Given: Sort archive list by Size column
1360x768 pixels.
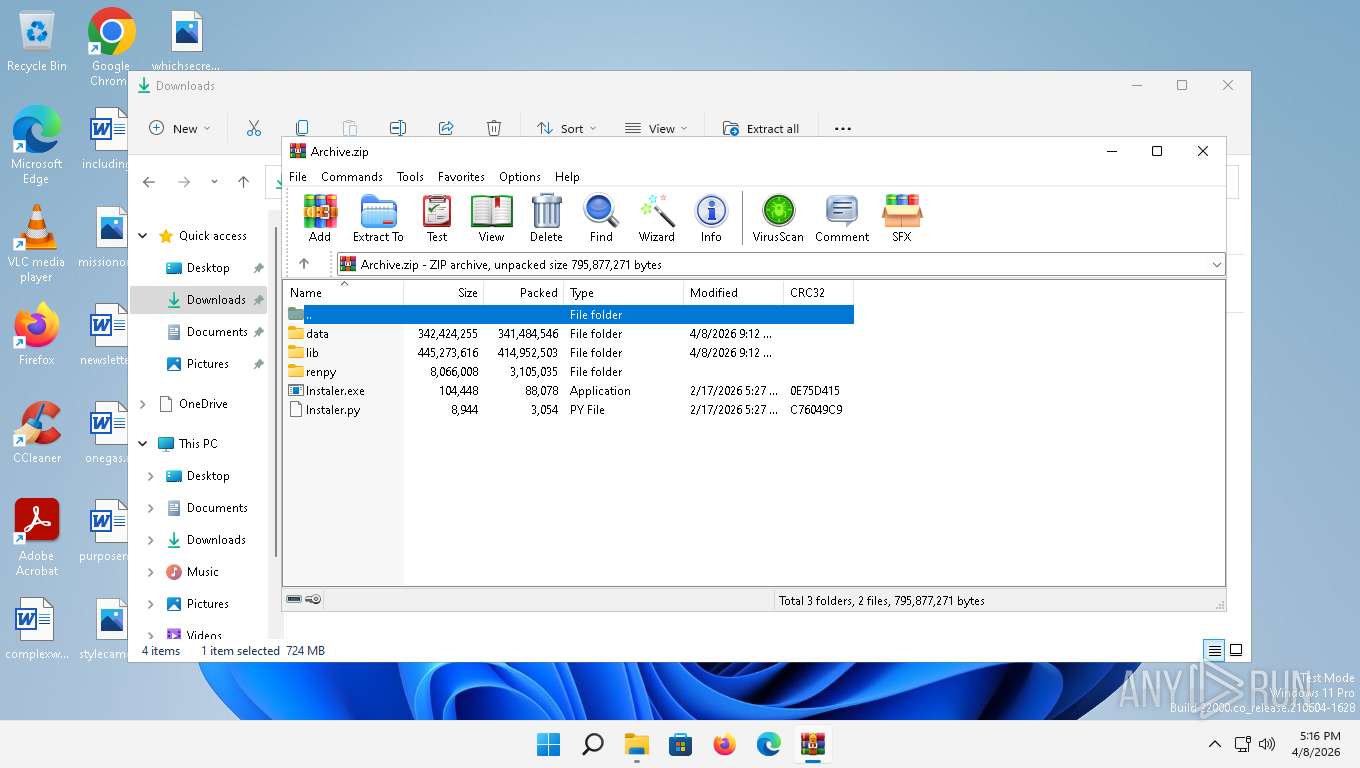Looking at the screenshot, I should click(x=444, y=293).
